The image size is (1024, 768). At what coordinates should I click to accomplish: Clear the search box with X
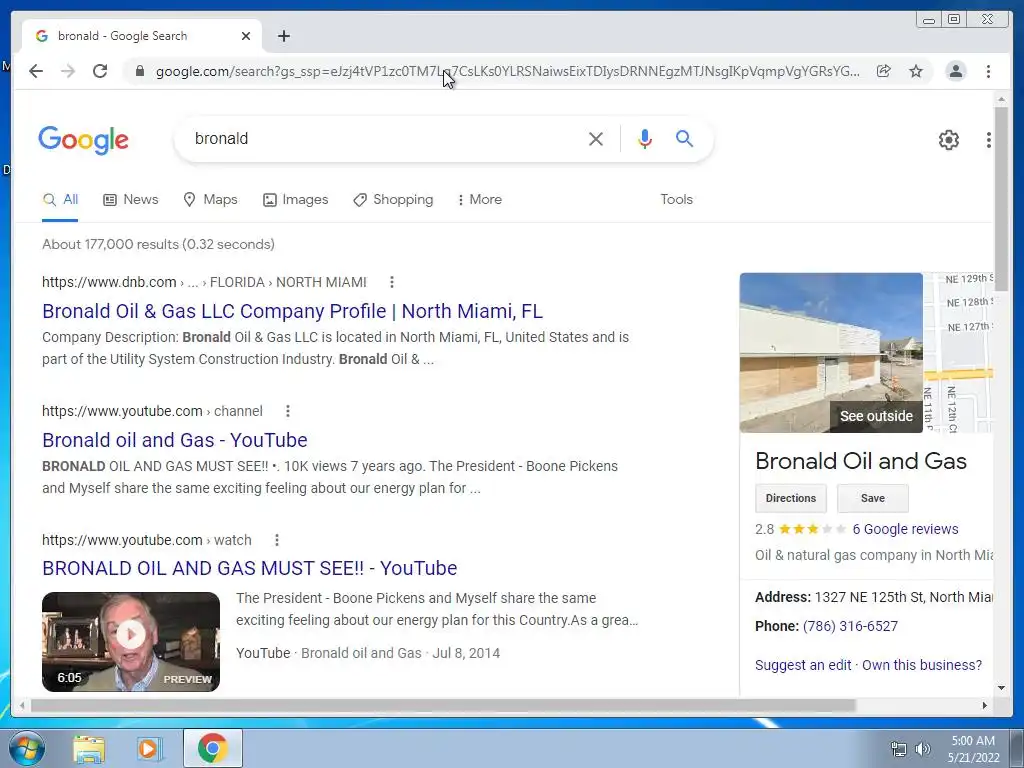pyautogui.click(x=596, y=139)
